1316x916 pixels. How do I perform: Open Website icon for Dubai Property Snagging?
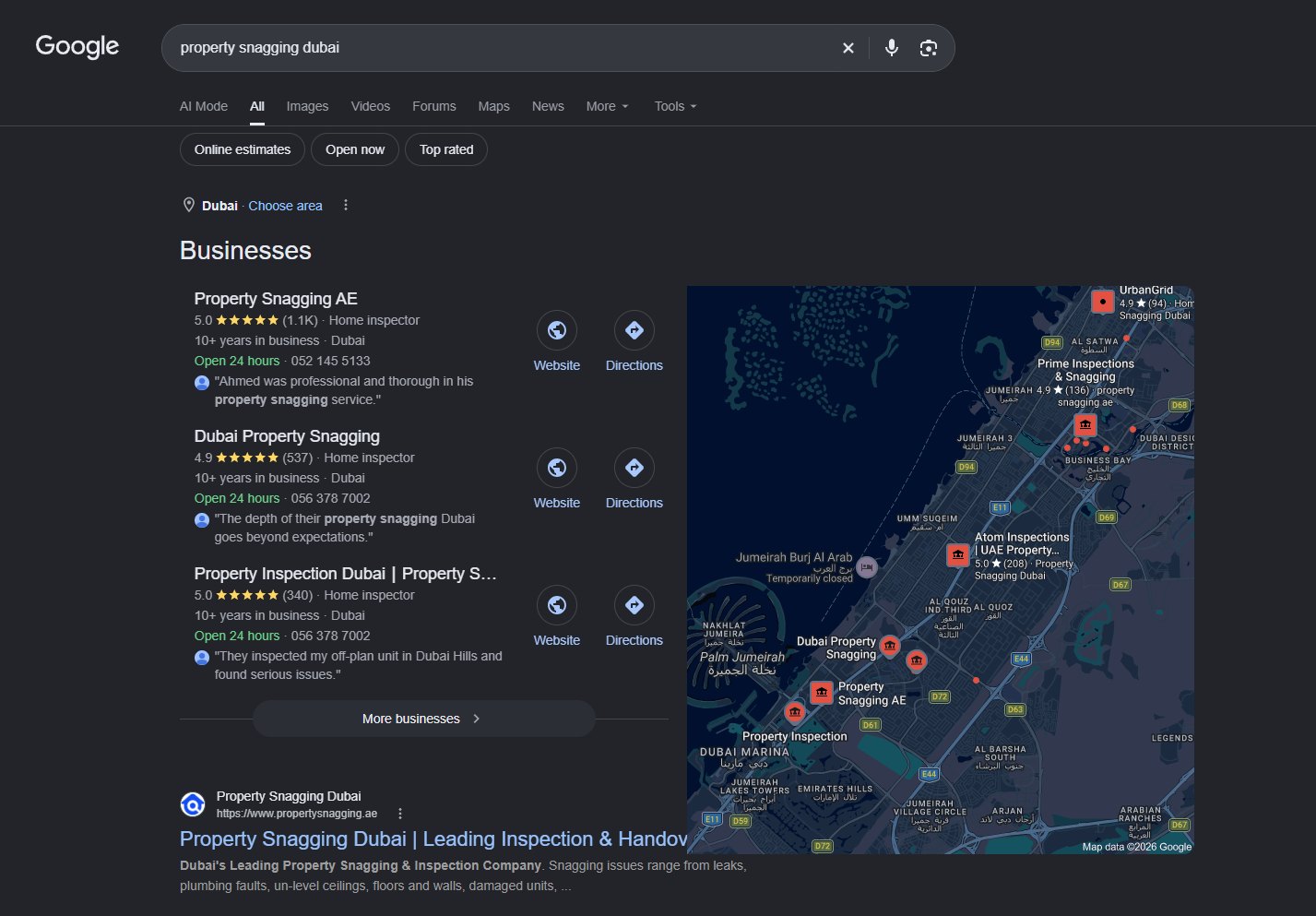tap(557, 468)
